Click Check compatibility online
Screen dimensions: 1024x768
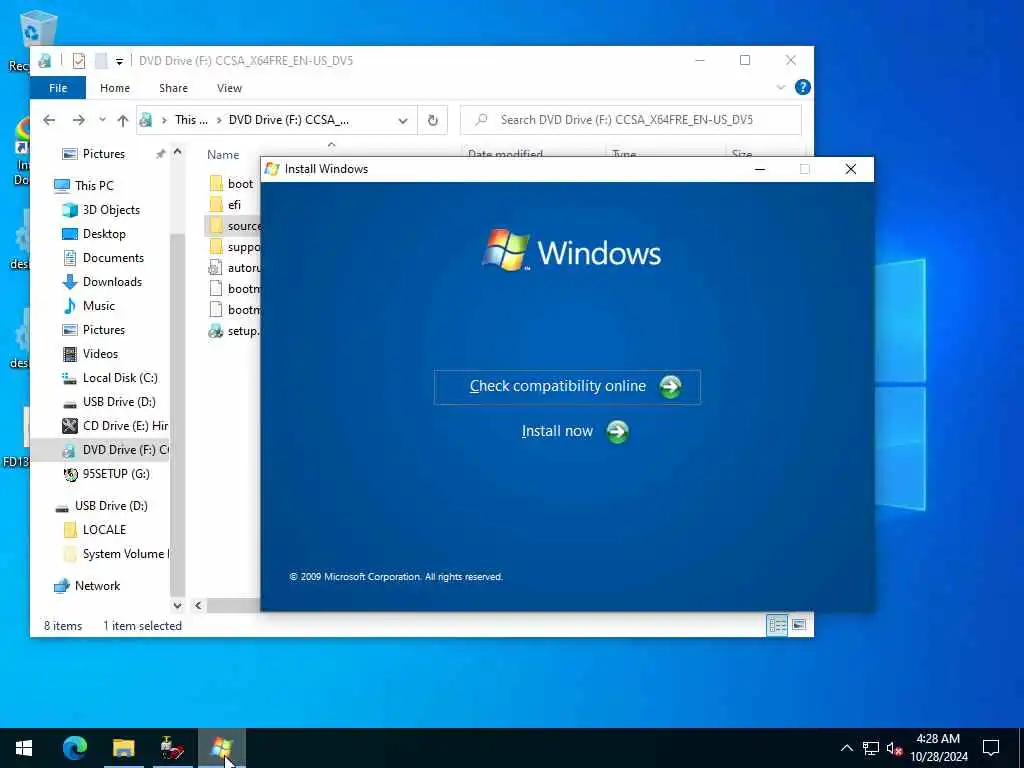coord(567,387)
